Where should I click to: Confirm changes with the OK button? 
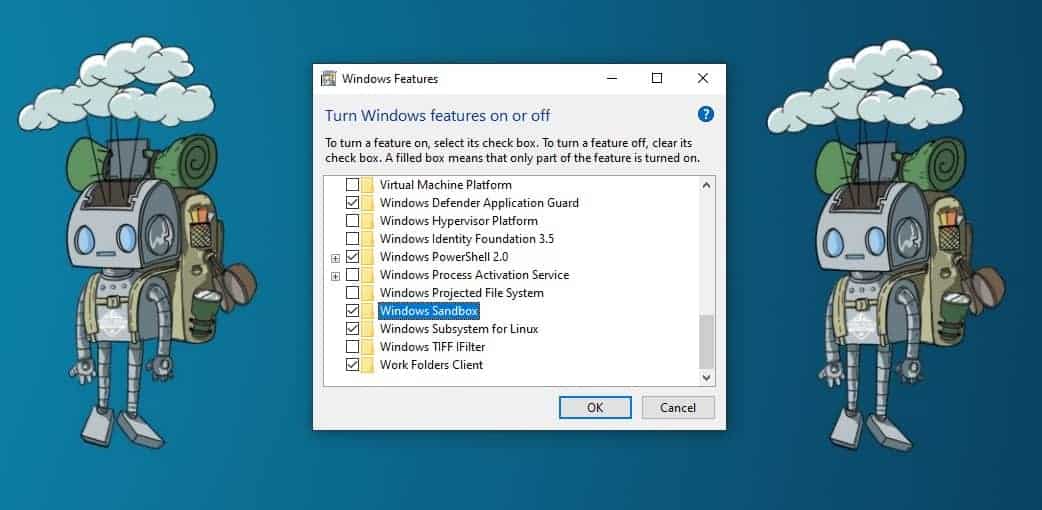click(x=595, y=408)
